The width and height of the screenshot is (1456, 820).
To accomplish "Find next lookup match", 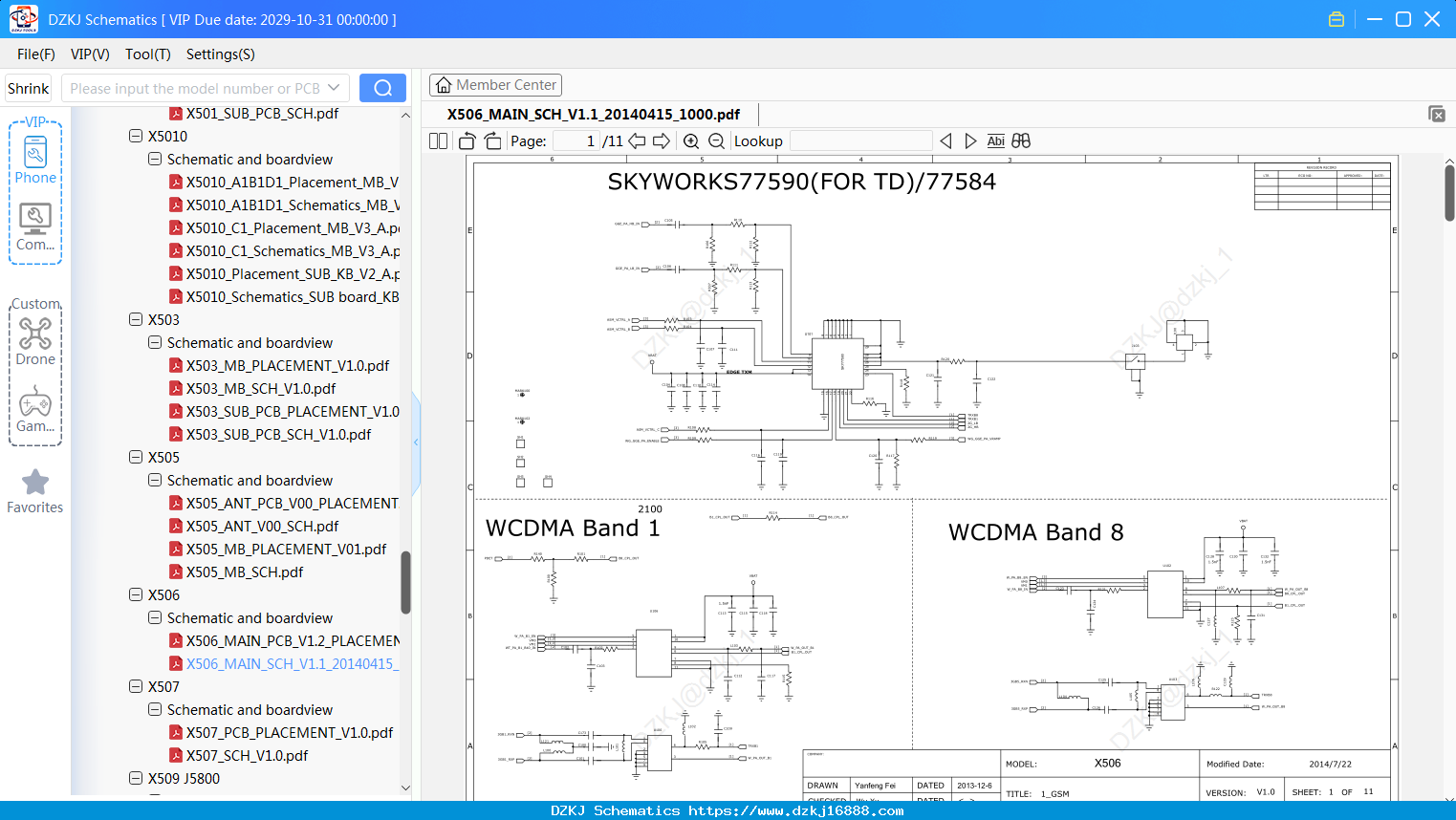I will (970, 141).
